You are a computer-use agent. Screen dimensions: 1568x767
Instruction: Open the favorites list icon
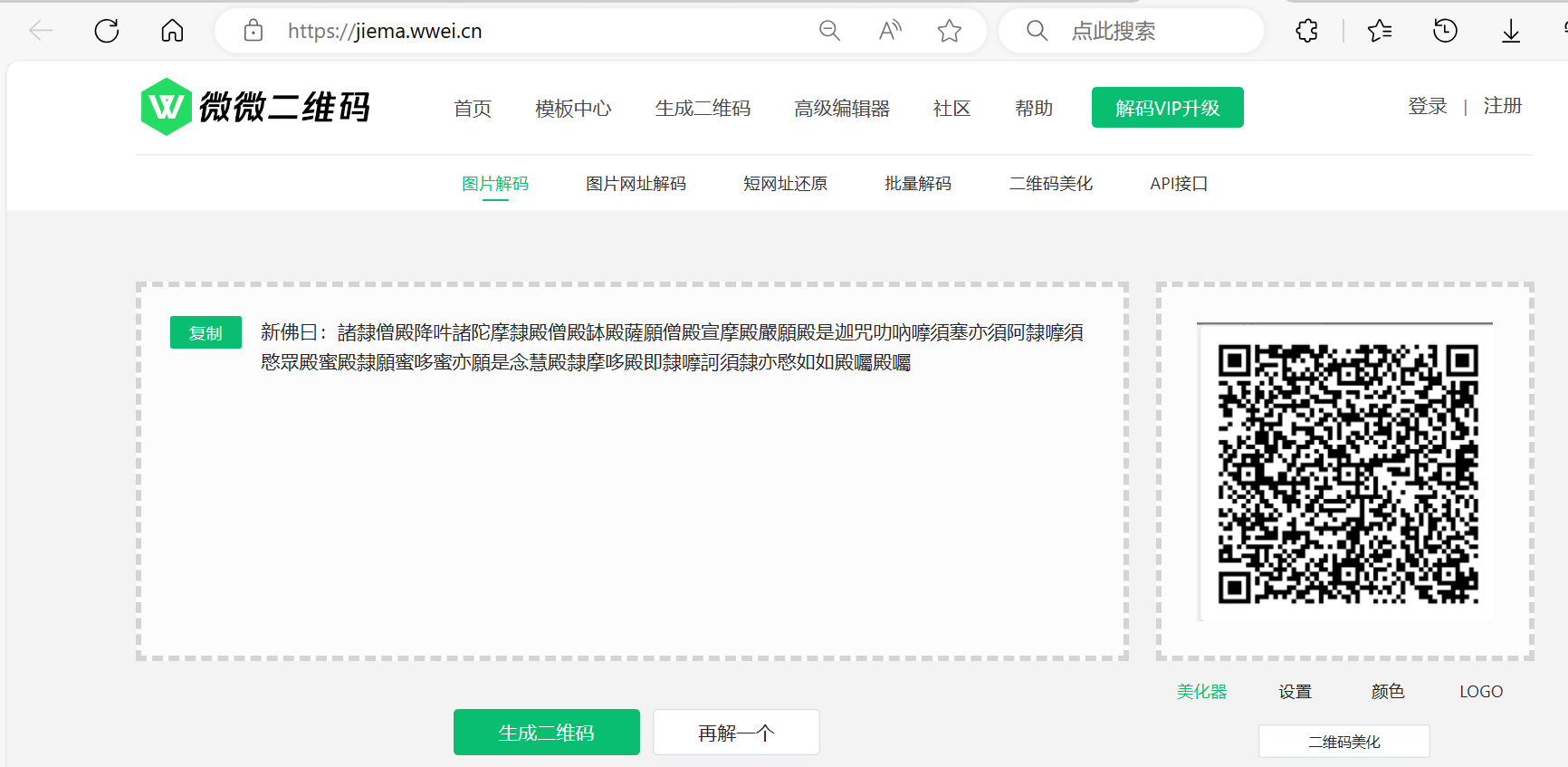pyautogui.click(x=1380, y=31)
